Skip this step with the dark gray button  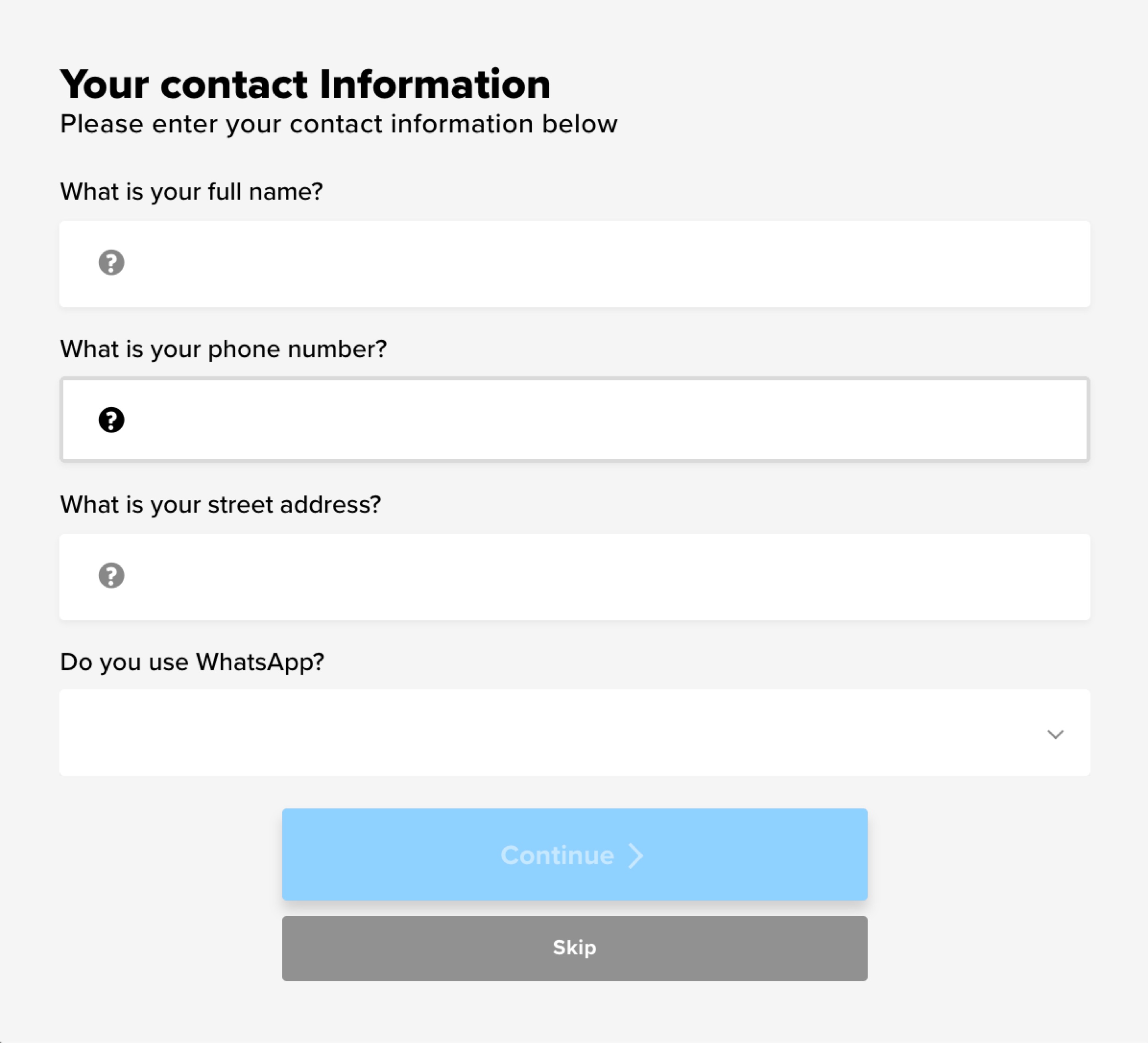point(574,948)
